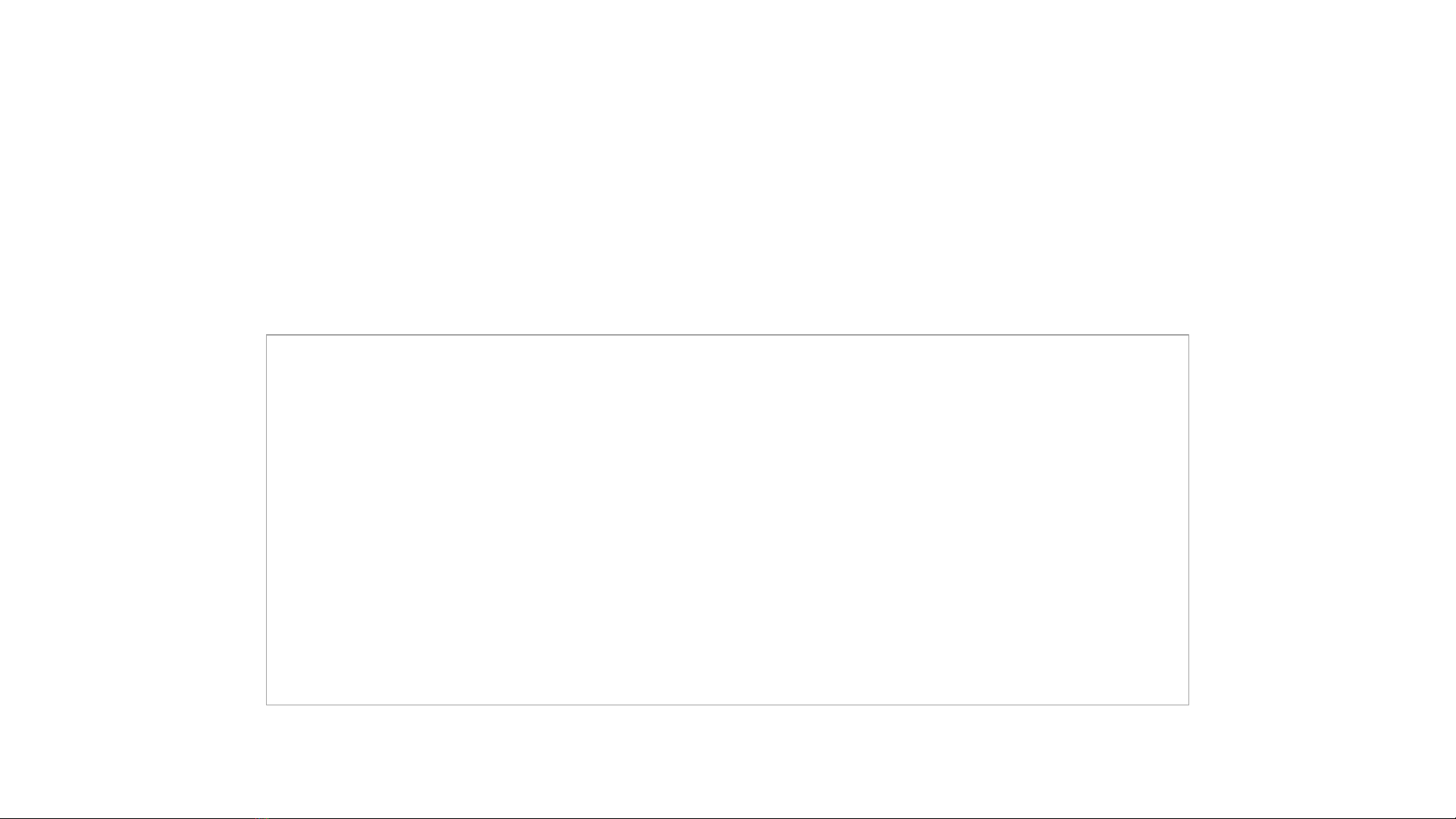Click the blank margin right of the box
Image resolution: width=1456 pixels, height=819 pixels.
[1323, 520]
